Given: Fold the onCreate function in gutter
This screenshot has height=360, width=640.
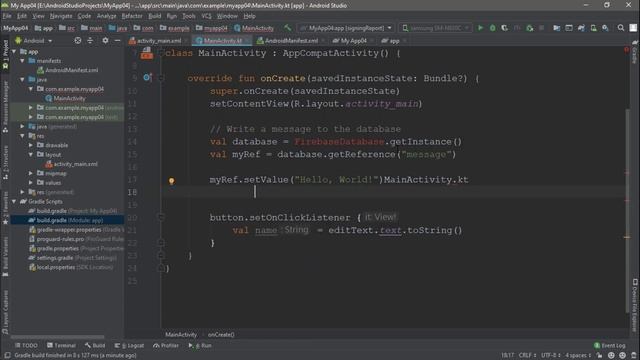Looking at the screenshot, I should pos(161,78).
